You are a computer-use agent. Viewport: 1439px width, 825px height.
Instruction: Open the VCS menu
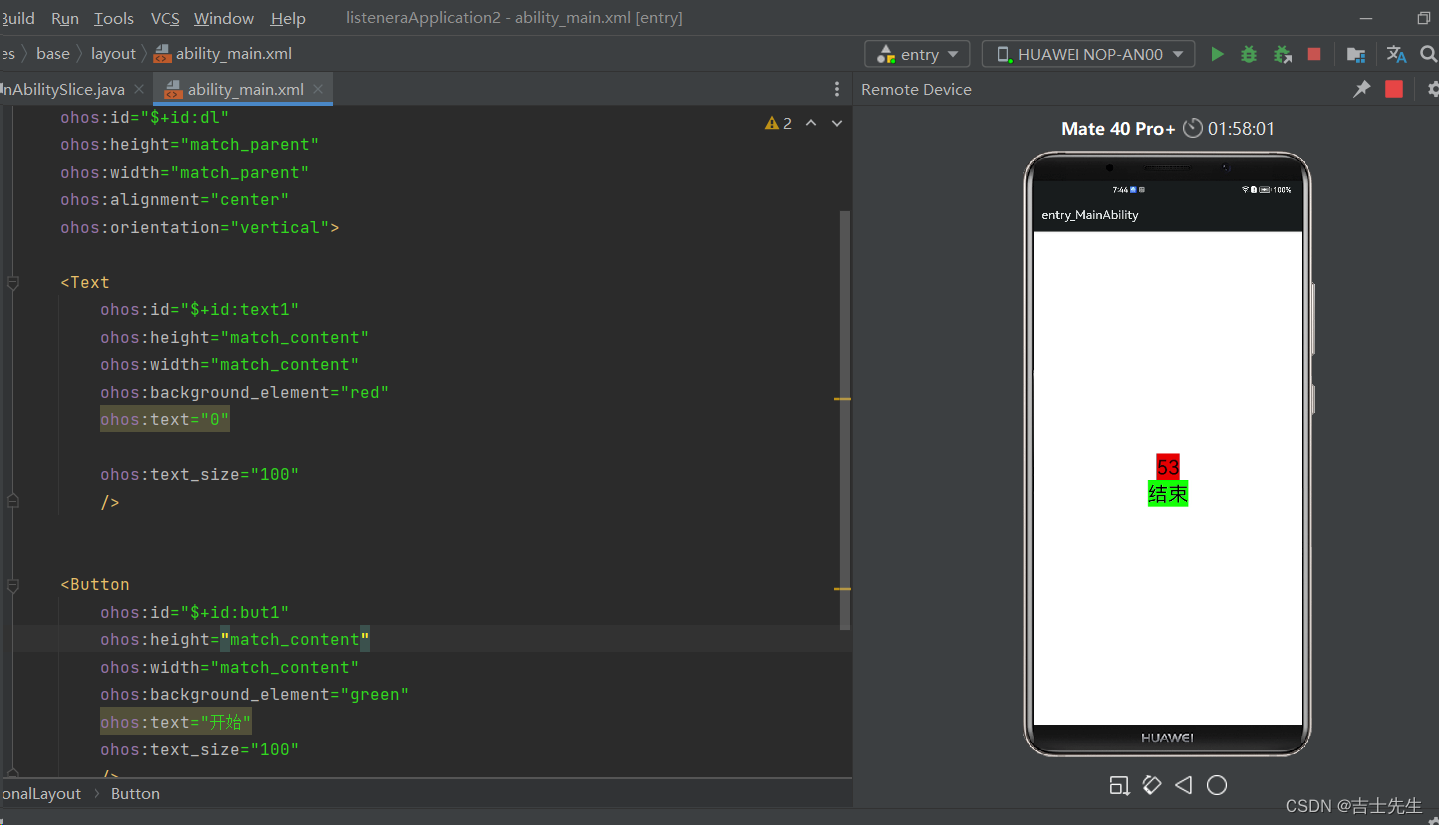pos(165,18)
